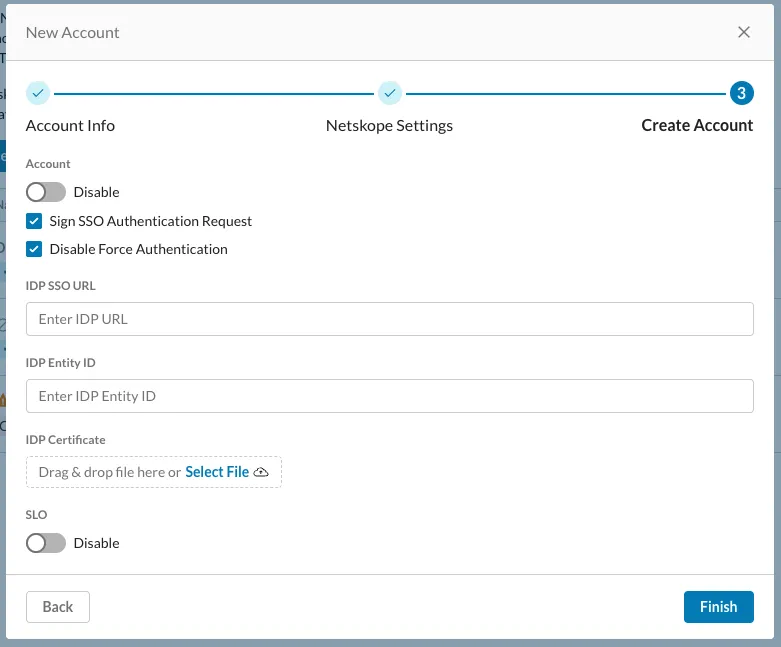The height and width of the screenshot is (647, 781).
Task: Click the Account Info step checkmark circle
Action: 38,93
